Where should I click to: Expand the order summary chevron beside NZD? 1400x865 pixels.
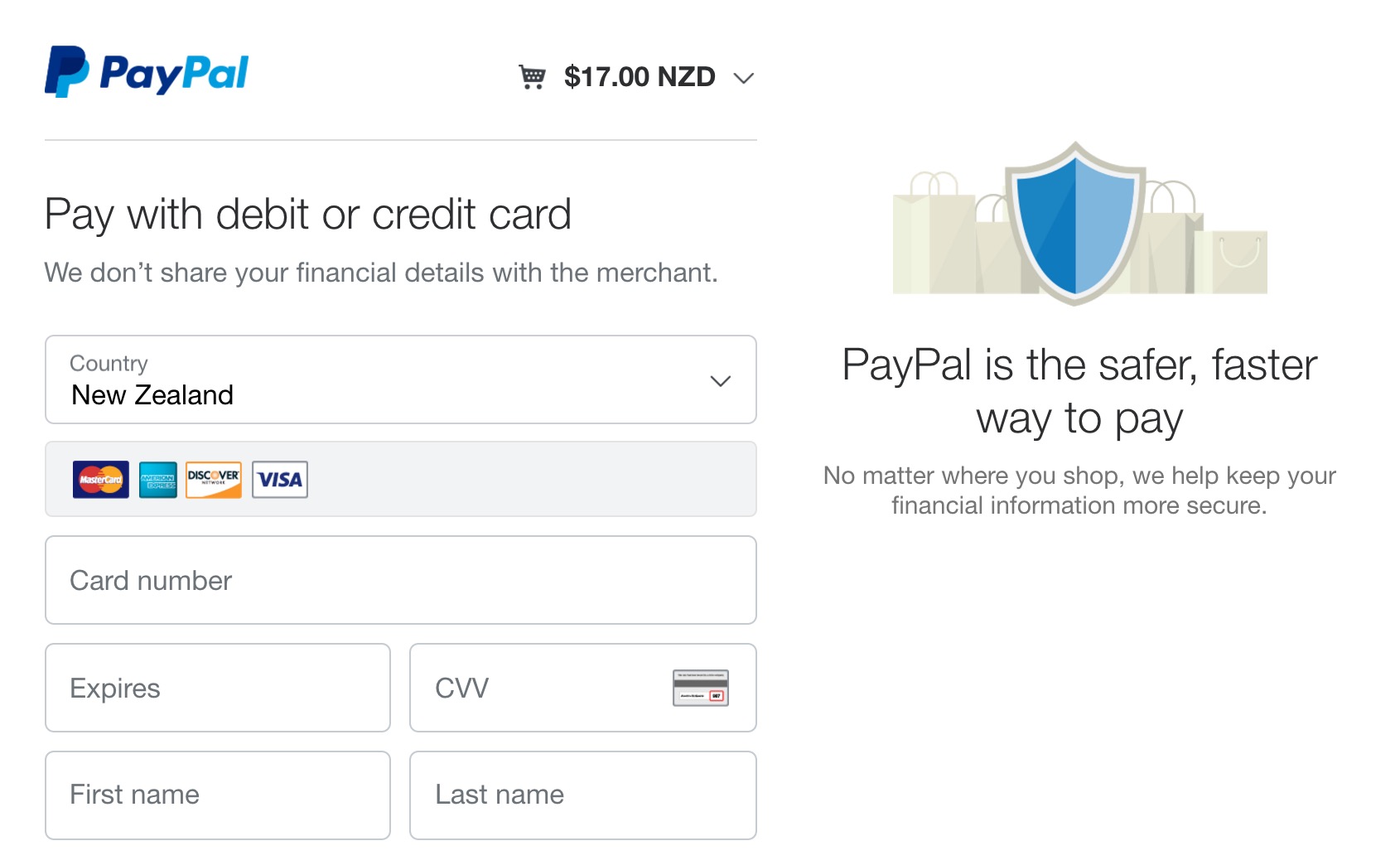[x=743, y=78]
